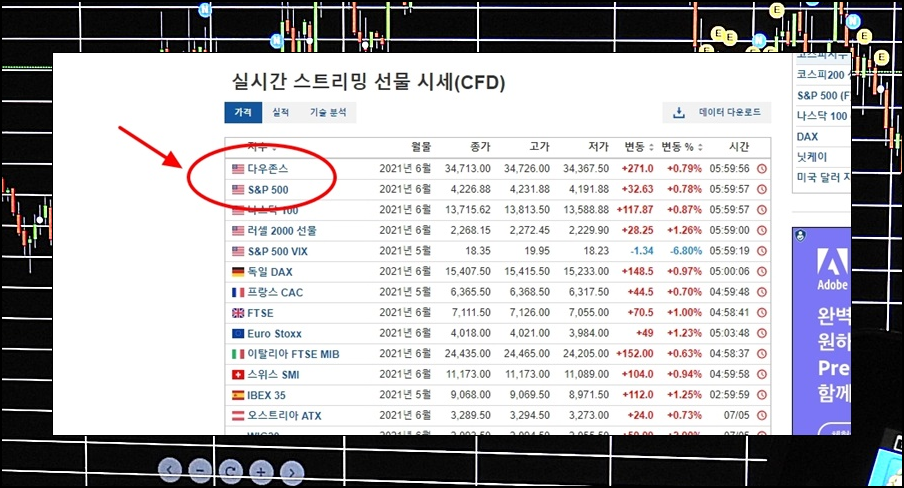904x488 pixels.
Task: Click the 저가 column header
Action: pyautogui.click(x=598, y=147)
